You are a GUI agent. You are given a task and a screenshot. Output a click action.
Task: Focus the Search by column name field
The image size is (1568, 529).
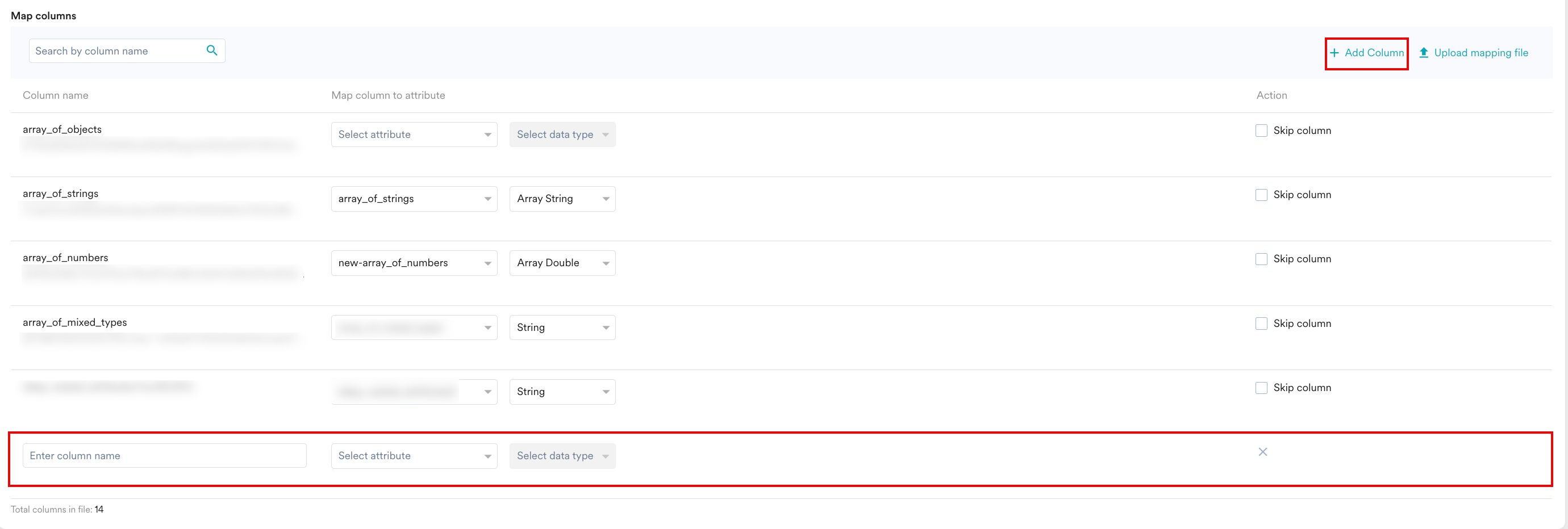(116, 51)
